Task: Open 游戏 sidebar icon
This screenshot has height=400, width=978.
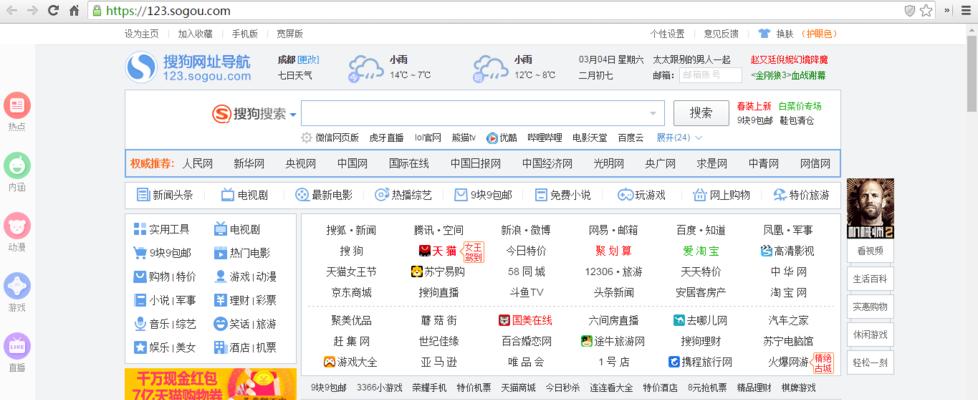Action: coord(17,286)
